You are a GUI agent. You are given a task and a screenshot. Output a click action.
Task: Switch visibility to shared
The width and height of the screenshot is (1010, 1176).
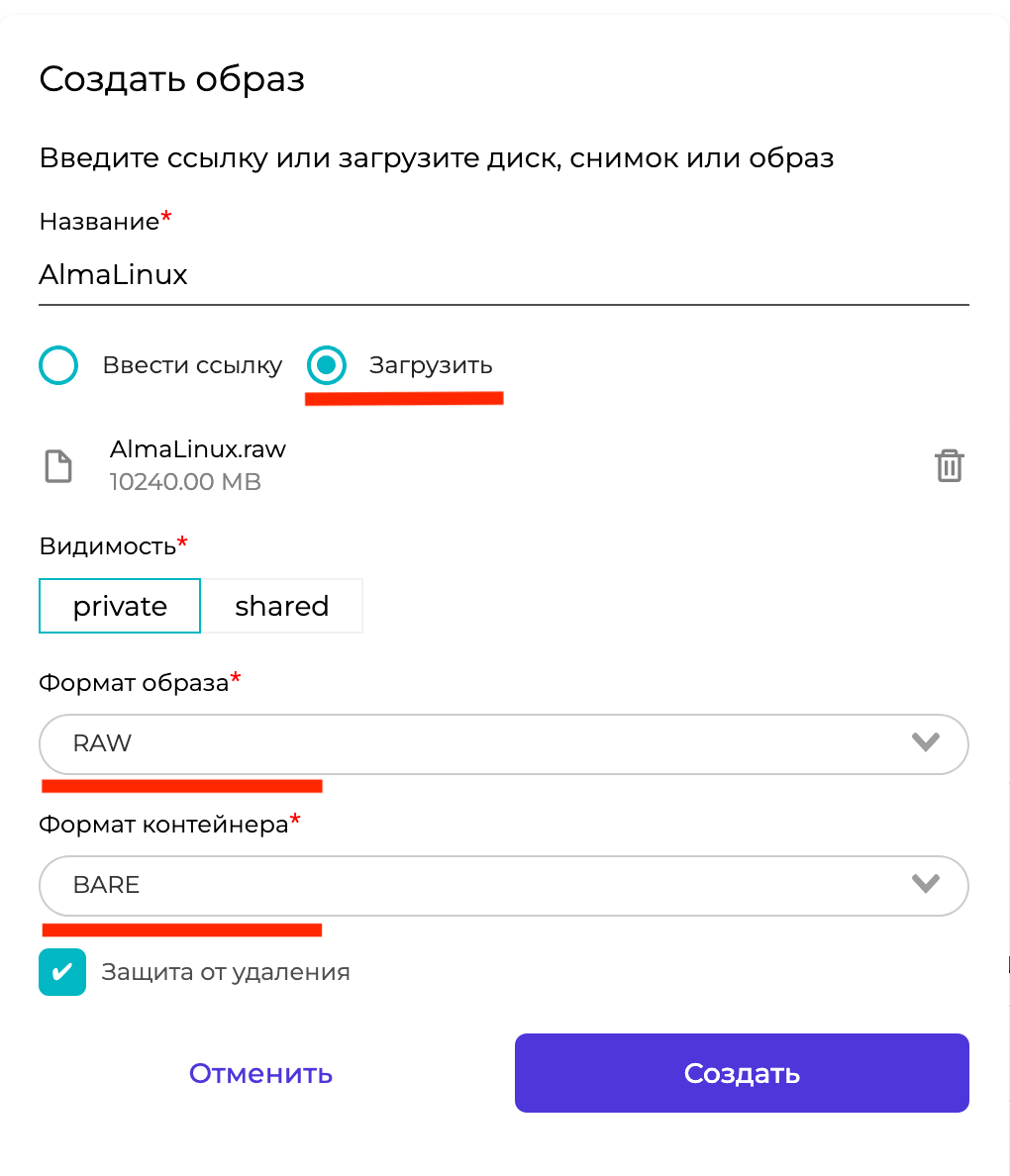[x=281, y=606]
